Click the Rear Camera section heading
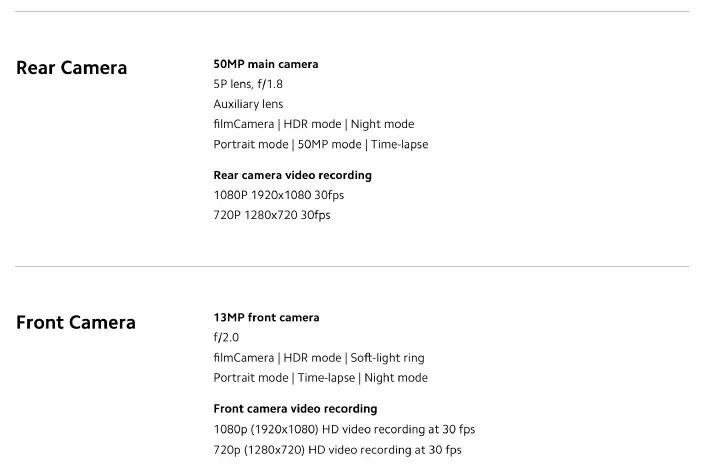The height and width of the screenshot is (471, 720). click(72, 68)
